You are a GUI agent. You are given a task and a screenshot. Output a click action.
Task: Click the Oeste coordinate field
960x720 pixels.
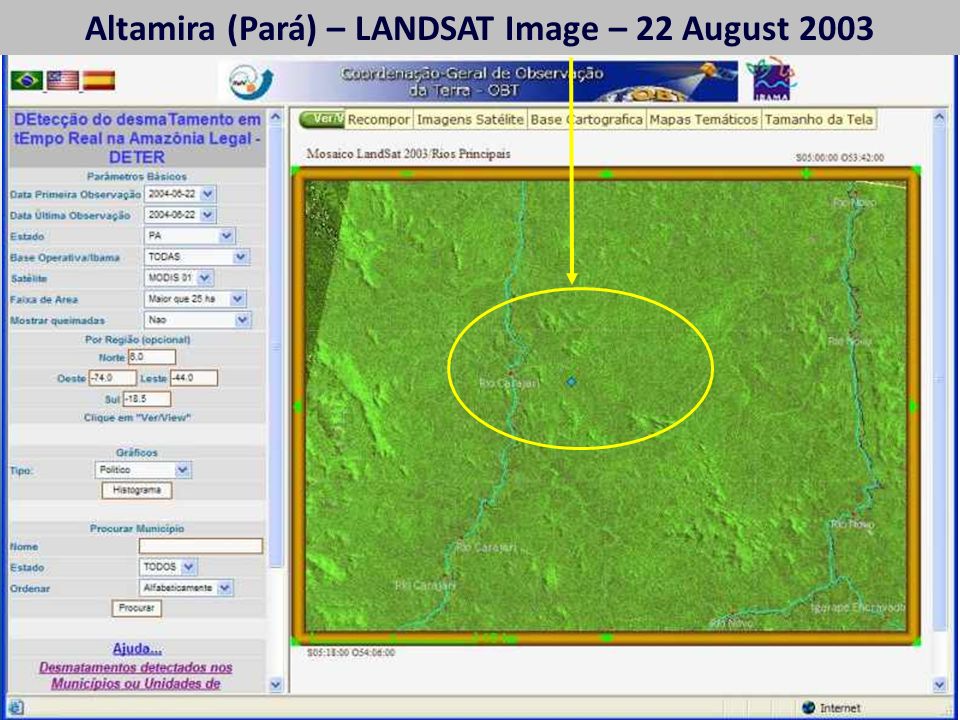(x=113, y=378)
